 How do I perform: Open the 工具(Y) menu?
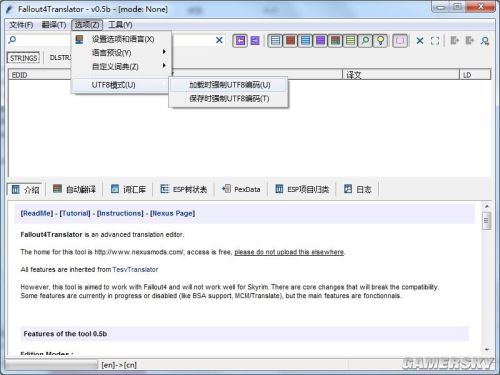(120, 25)
